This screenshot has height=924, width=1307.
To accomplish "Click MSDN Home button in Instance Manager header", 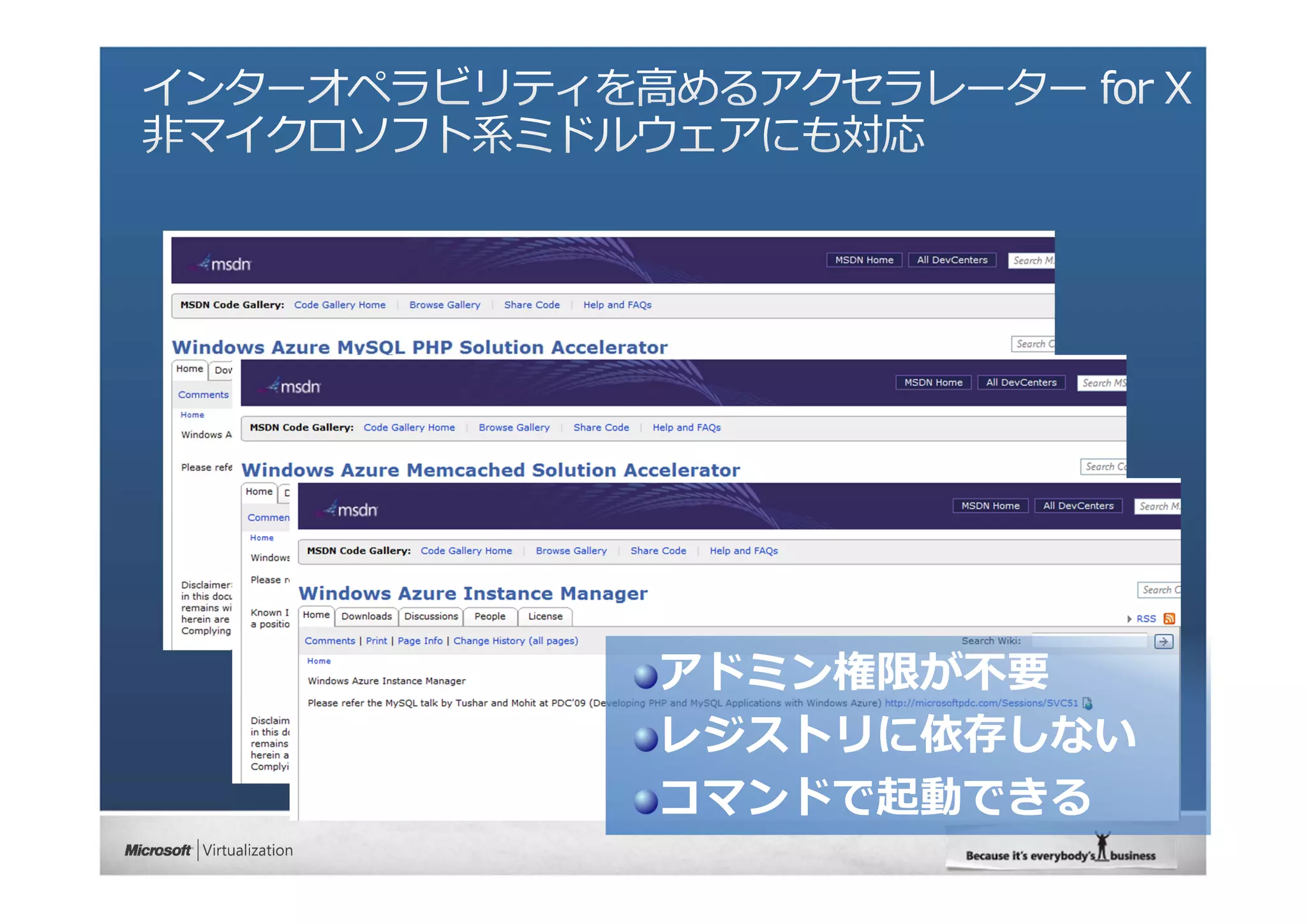I will (x=990, y=505).
